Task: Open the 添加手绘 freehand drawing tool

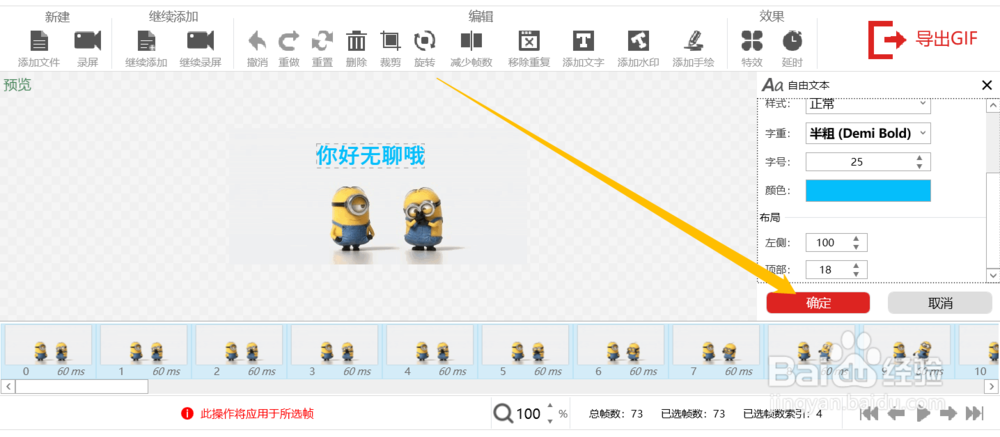Action: (693, 41)
